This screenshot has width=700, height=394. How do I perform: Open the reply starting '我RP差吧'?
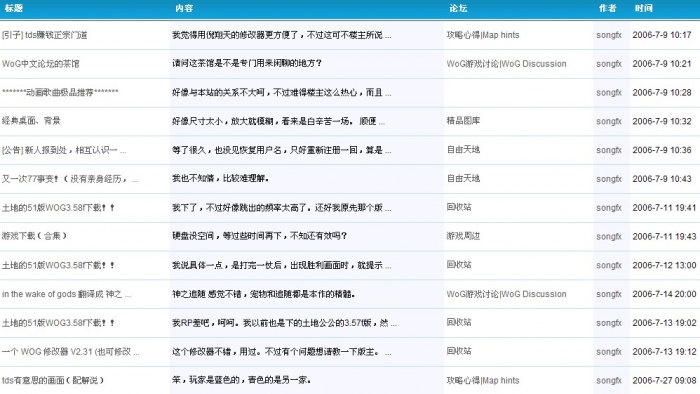pyautogui.click(x=284, y=323)
